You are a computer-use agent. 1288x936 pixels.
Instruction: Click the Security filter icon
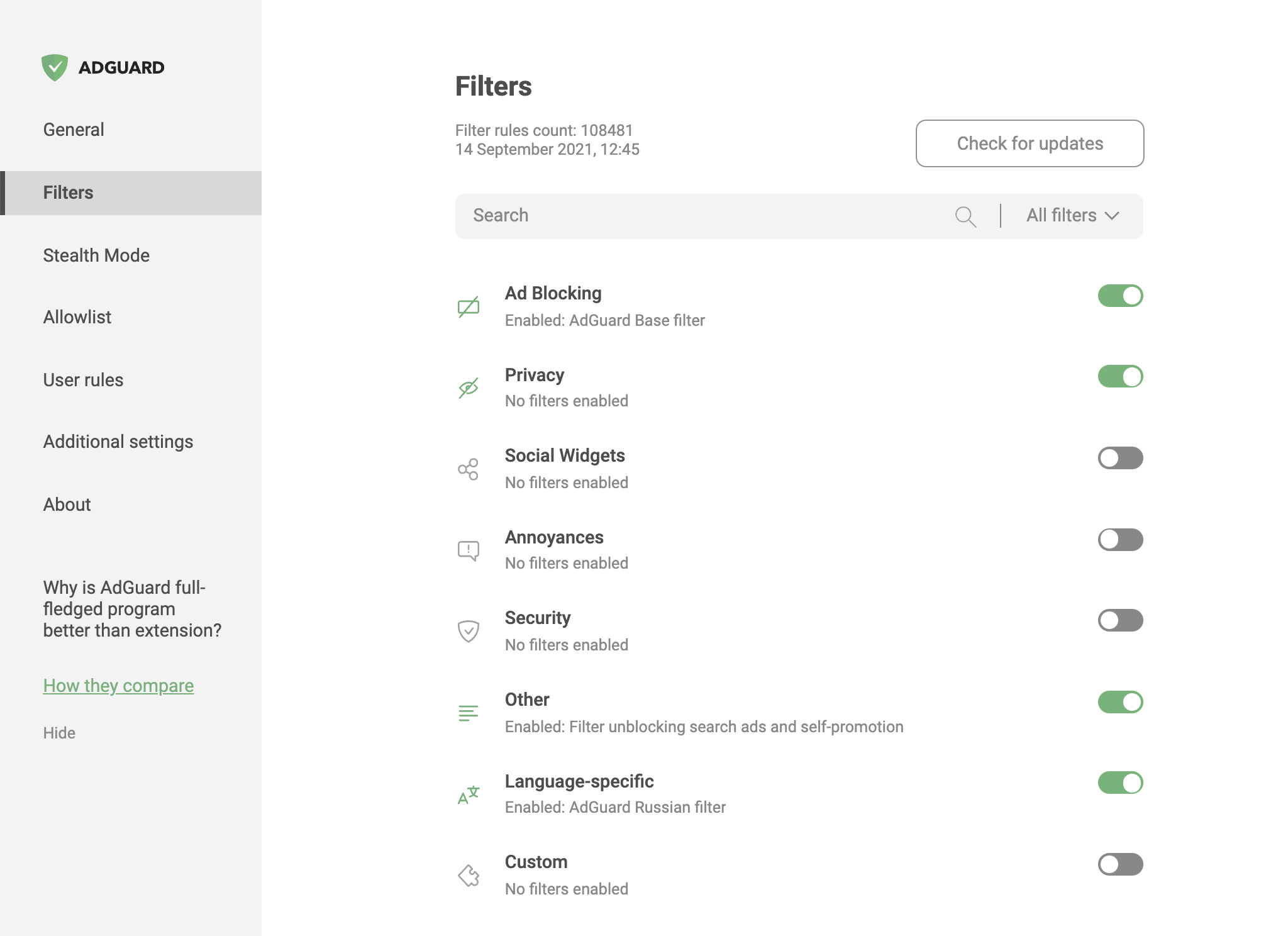468,631
